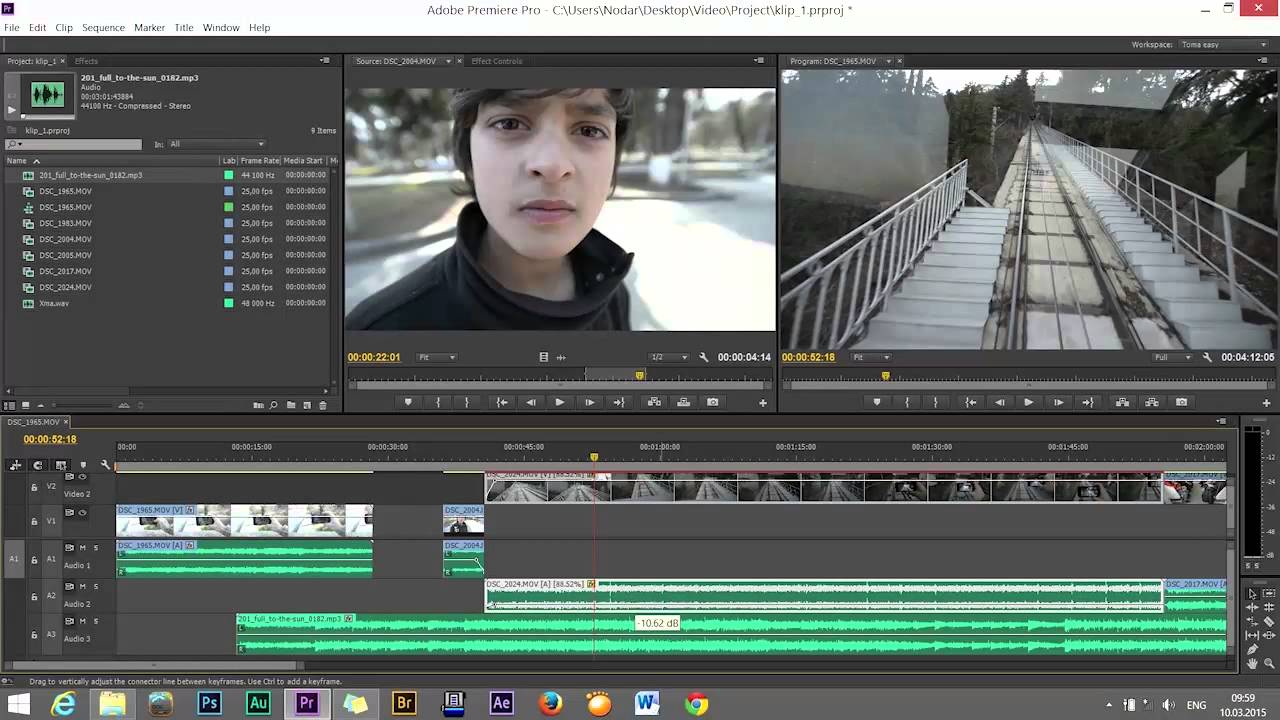This screenshot has height=720, width=1280.
Task: Open Program monitor settings wrench
Action: point(1207,357)
